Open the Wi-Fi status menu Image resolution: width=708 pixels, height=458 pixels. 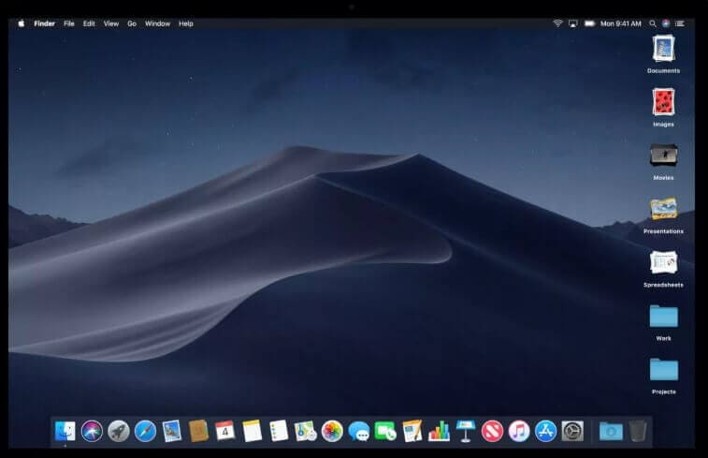[558, 23]
